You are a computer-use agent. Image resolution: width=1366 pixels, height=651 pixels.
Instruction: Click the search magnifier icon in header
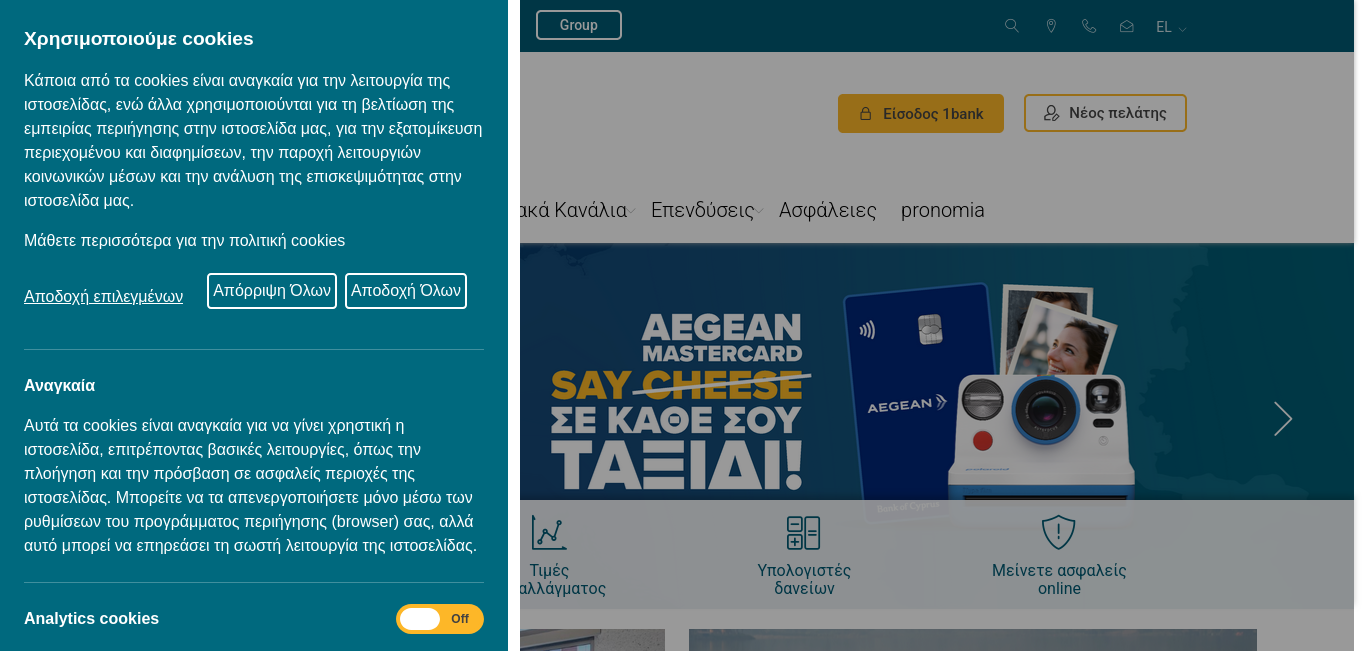(x=1012, y=26)
